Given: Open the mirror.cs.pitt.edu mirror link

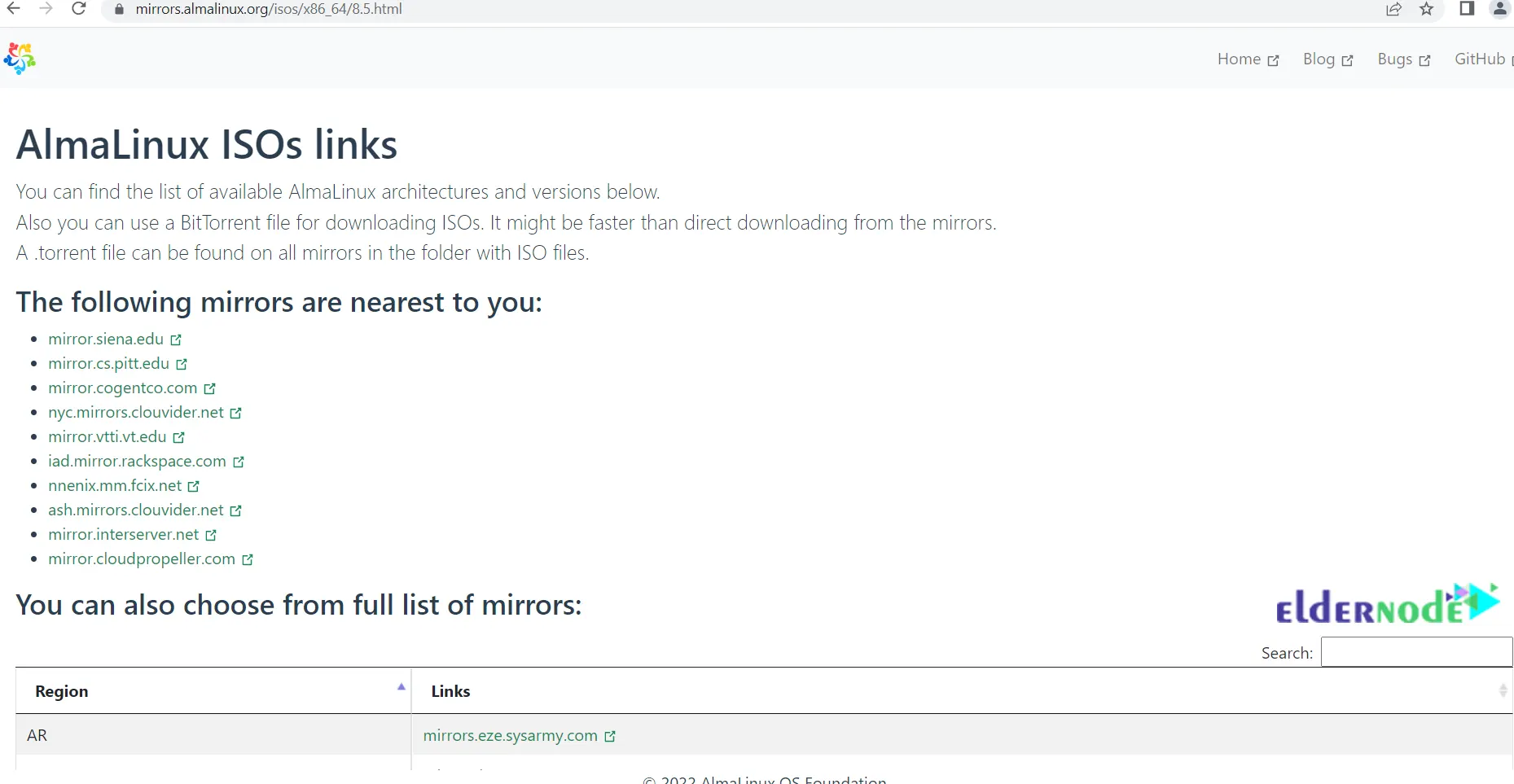Looking at the screenshot, I should pos(108,363).
